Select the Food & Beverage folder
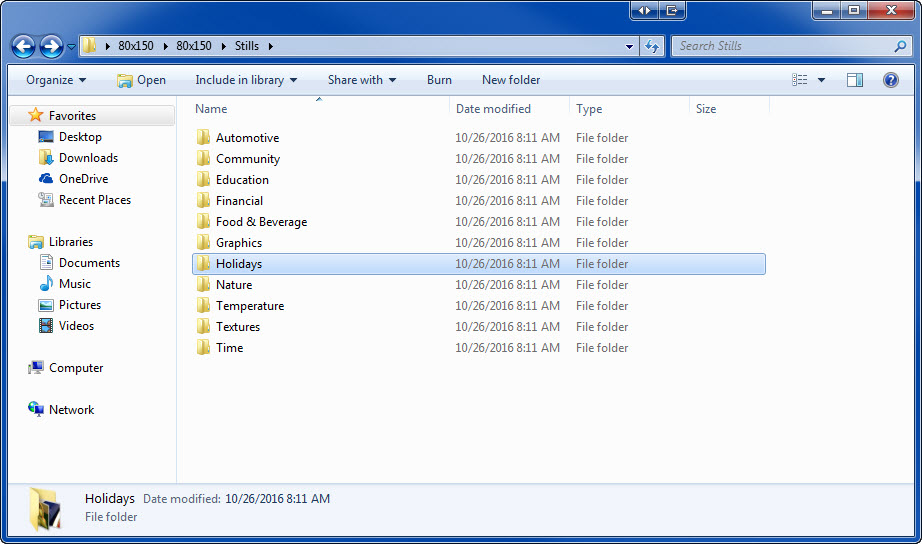The height and width of the screenshot is (544, 922). [x=262, y=222]
